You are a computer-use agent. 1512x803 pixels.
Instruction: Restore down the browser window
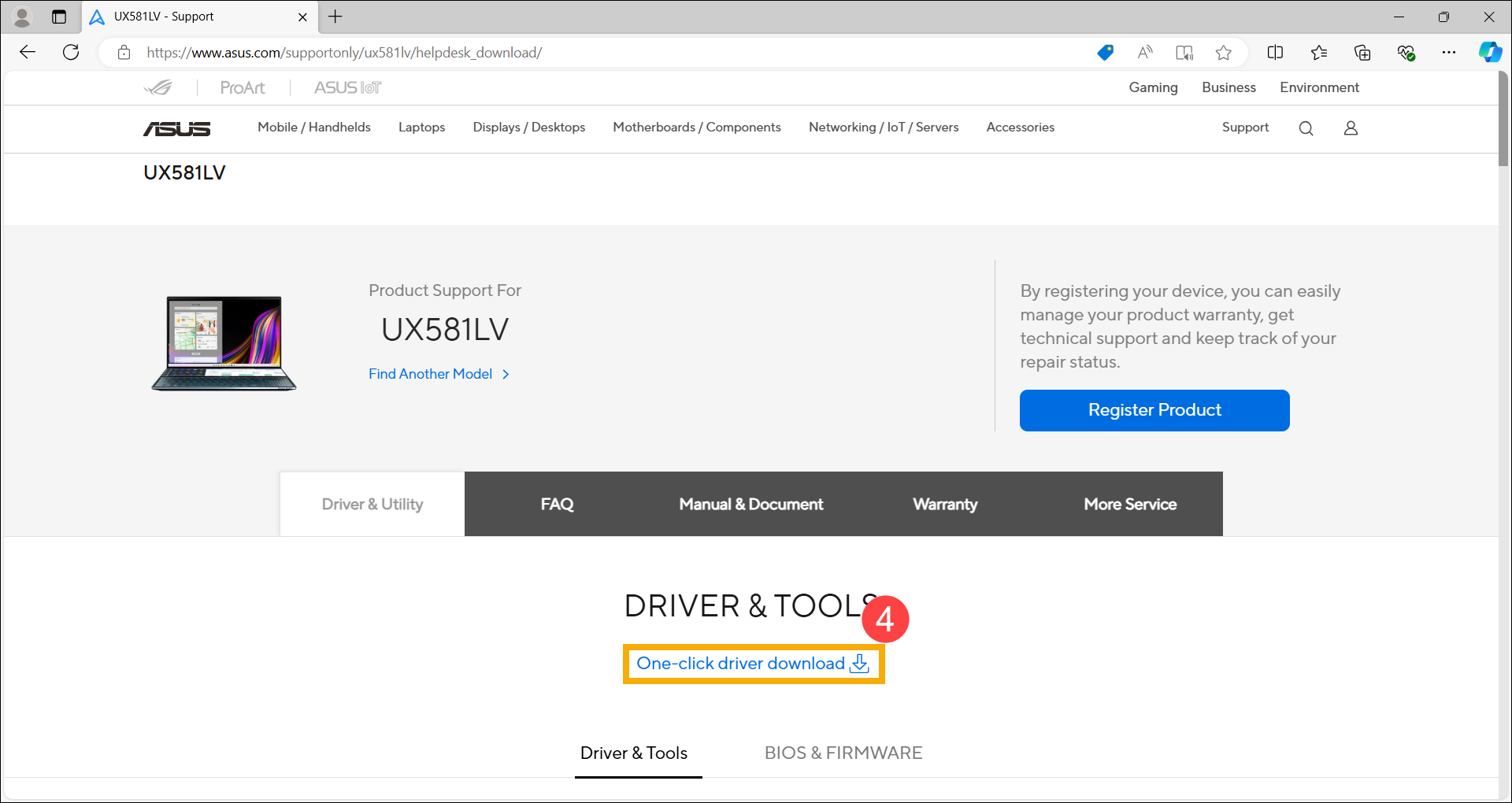[1443, 17]
